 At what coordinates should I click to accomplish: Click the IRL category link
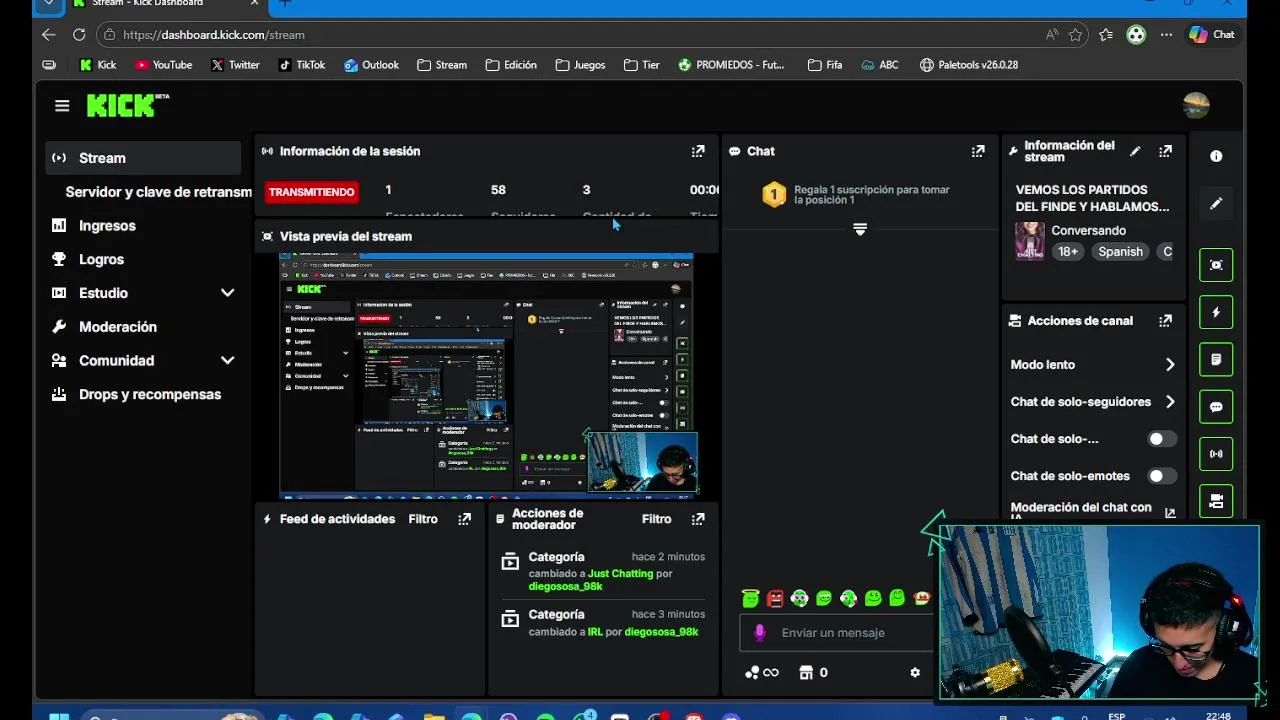(595, 632)
